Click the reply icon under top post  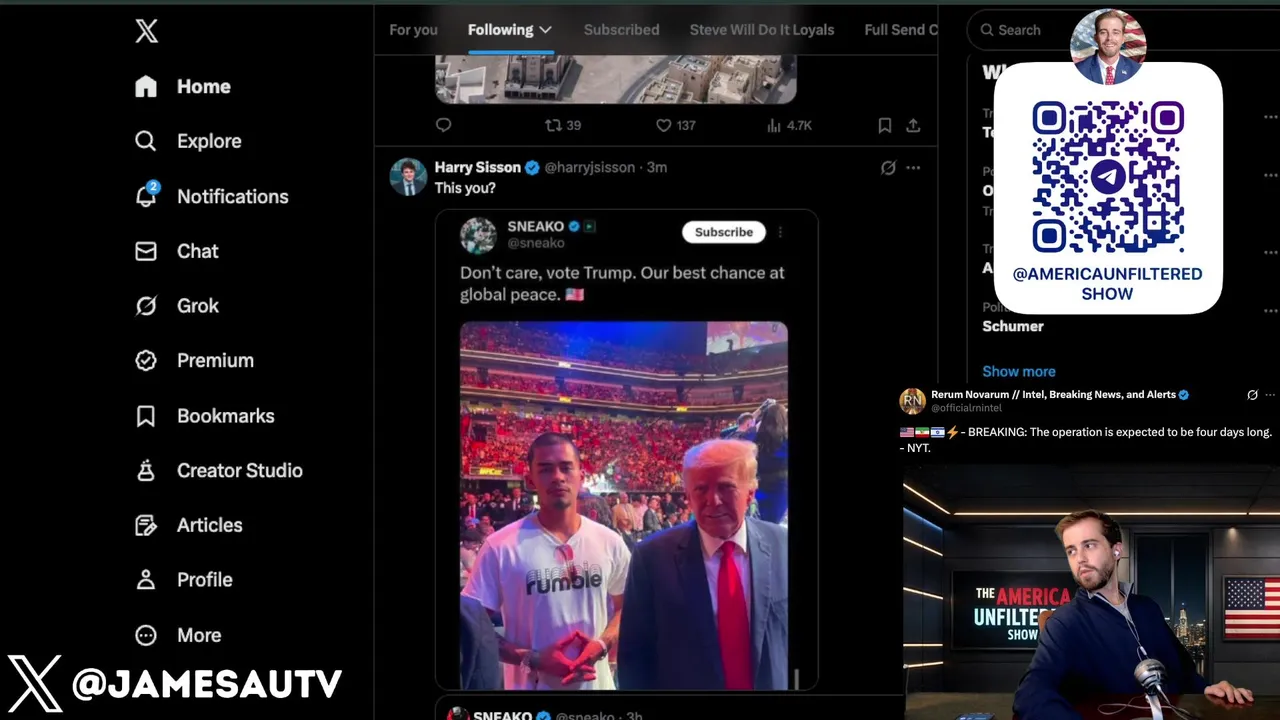pos(444,125)
